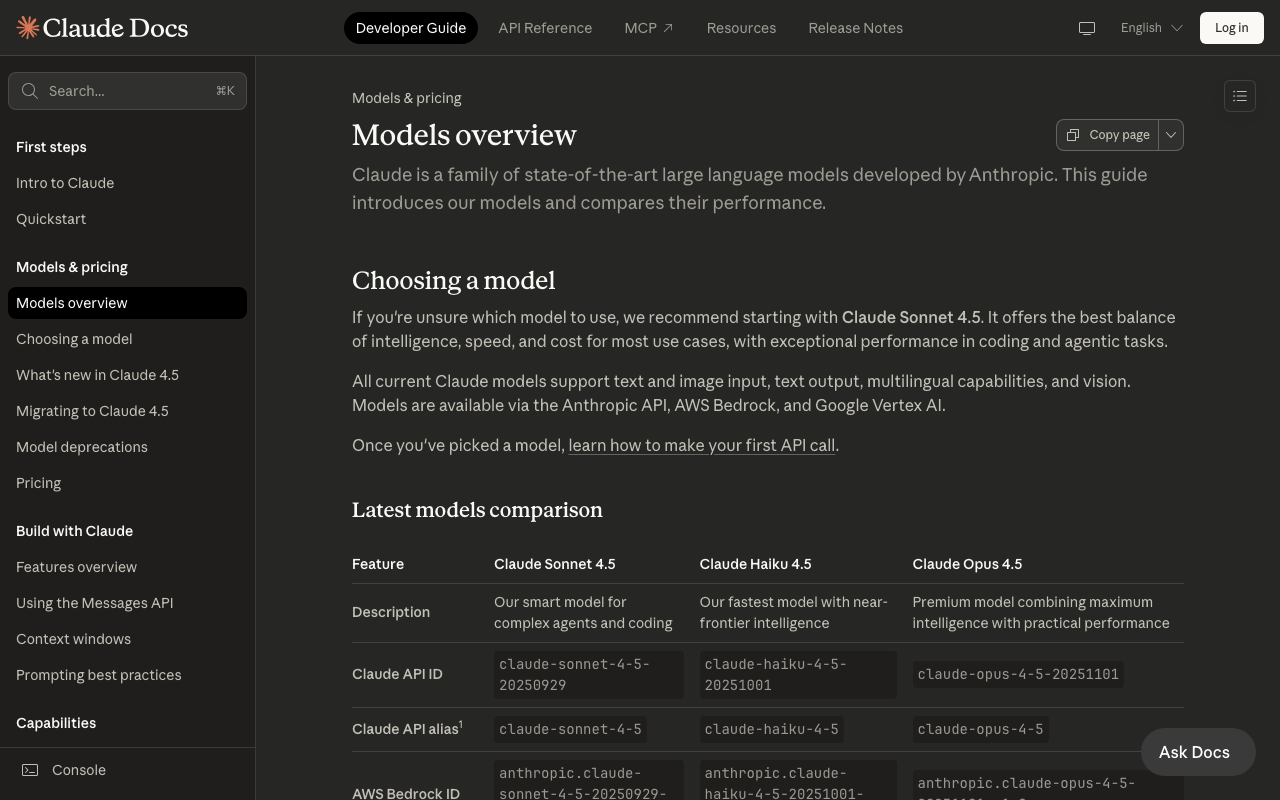This screenshot has height=800, width=1280.
Task: Click the Claude Opus 4.5 column header
Action: [x=968, y=564]
